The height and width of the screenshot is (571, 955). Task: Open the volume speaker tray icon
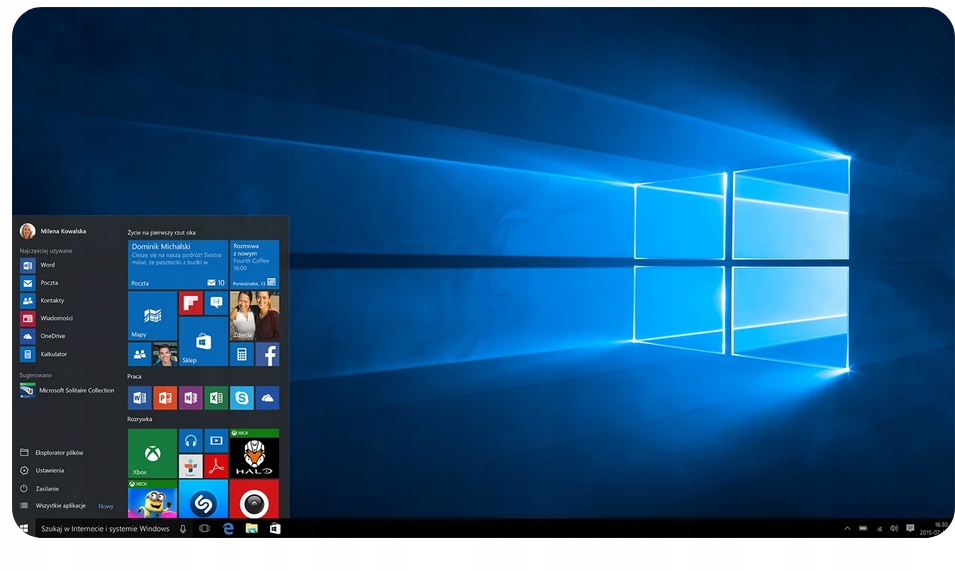click(x=894, y=528)
